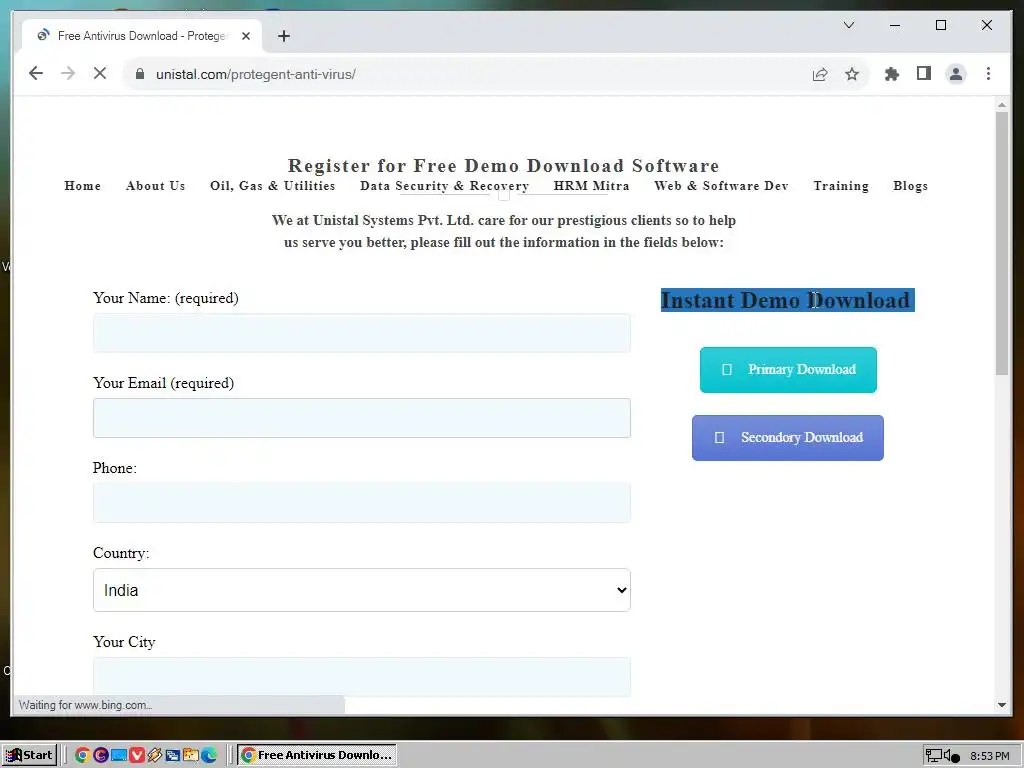Open the Windows Start button

(29, 755)
